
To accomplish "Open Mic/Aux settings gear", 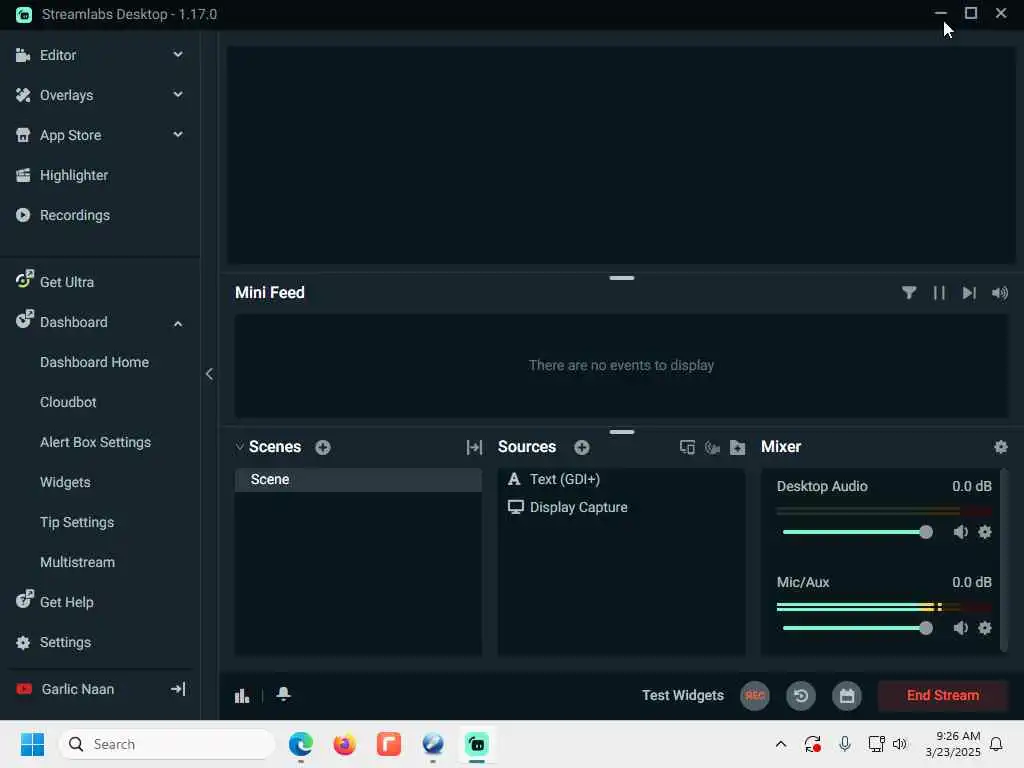I will pos(985,628).
